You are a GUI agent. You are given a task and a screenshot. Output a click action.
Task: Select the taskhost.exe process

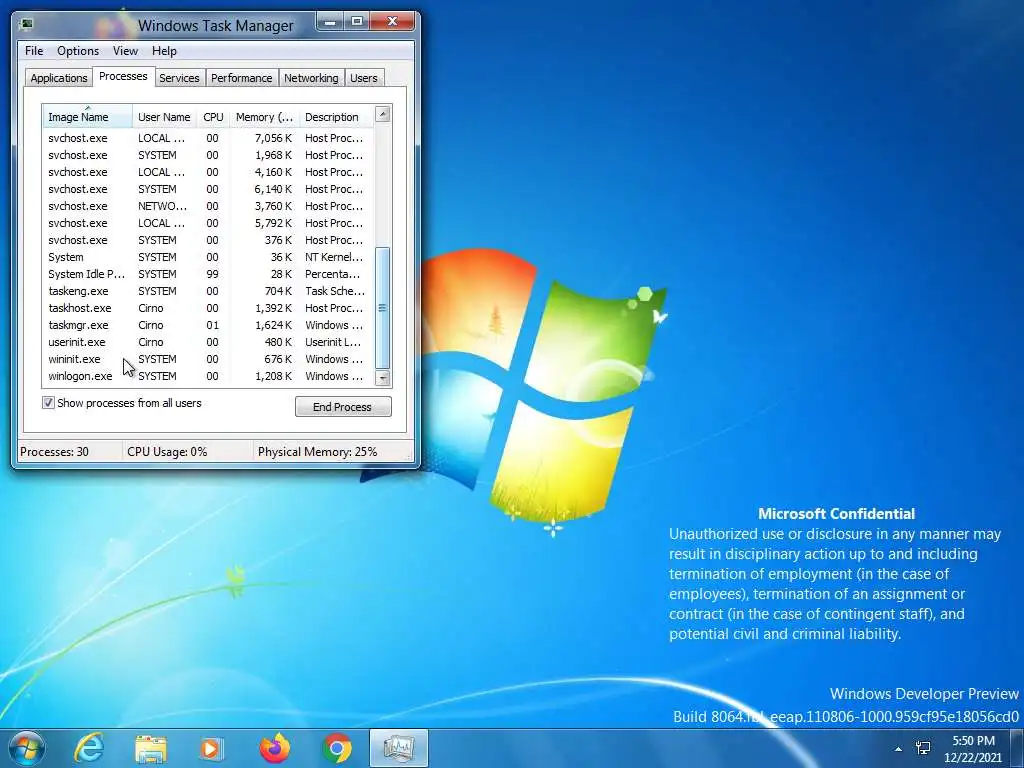(x=208, y=308)
